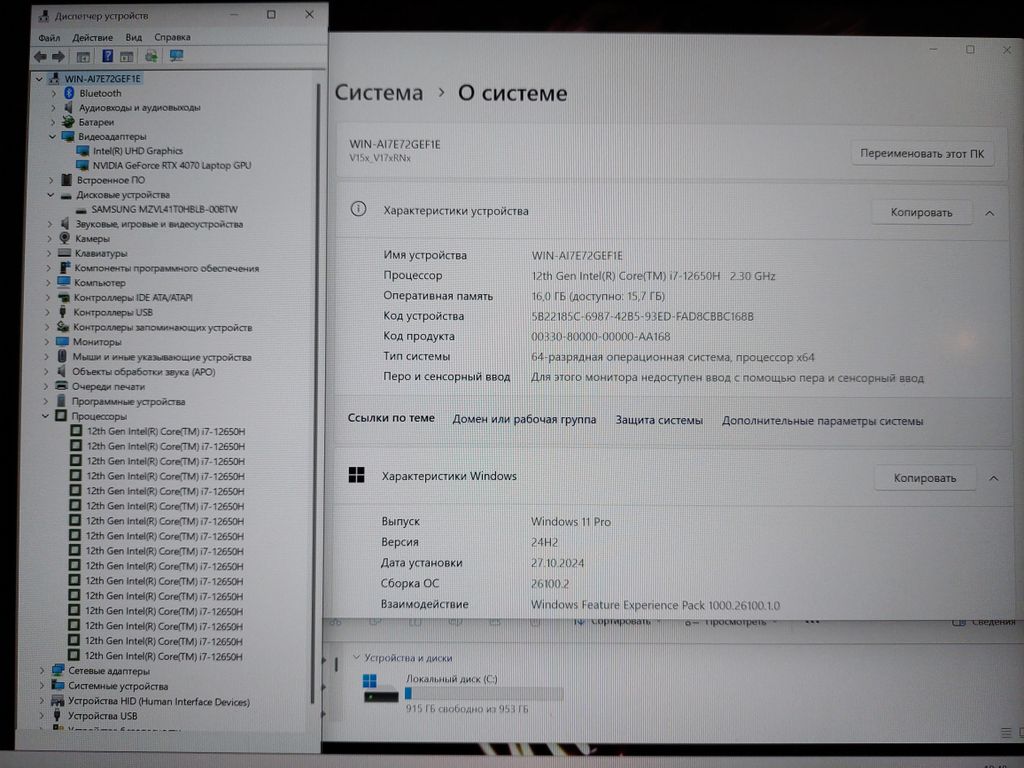This screenshot has width=1024, height=768.
Task: Collapse the Видеоадаптеры category
Action: coord(53,136)
